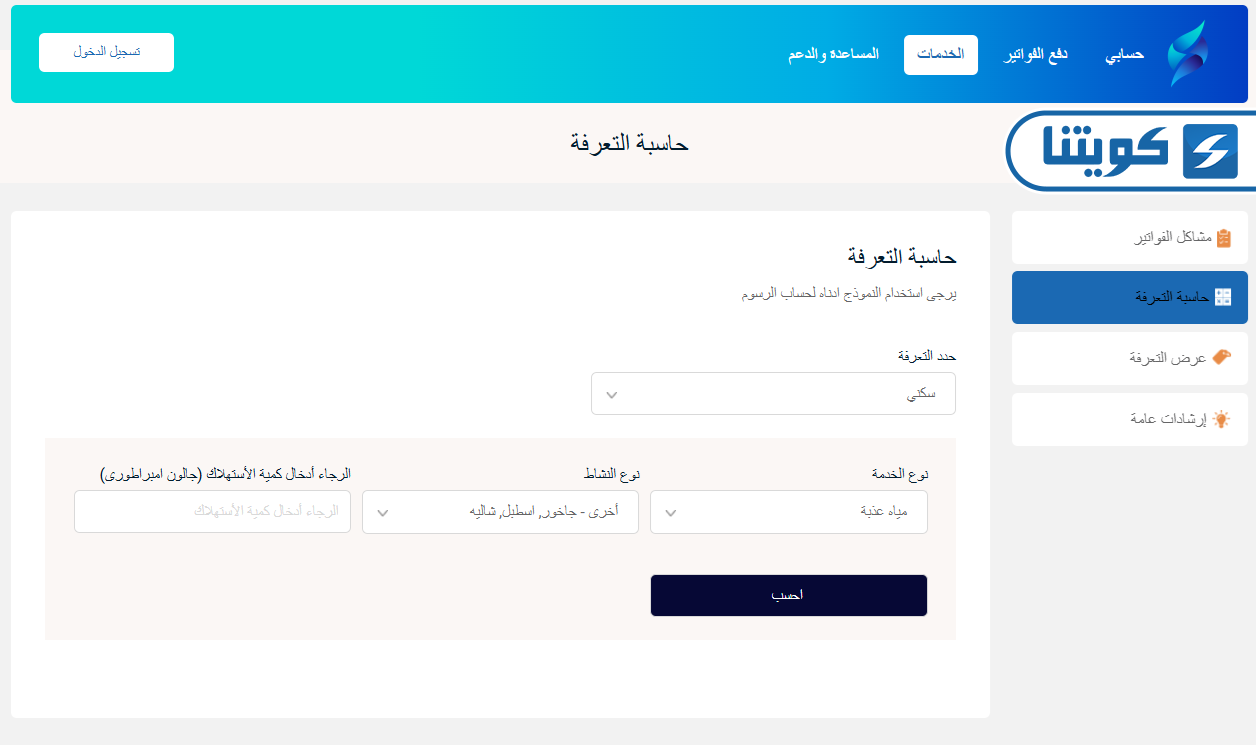Screen dimensions: 1256x745
Task: Select the الخدمات navigation tab
Action: [x=940, y=55]
